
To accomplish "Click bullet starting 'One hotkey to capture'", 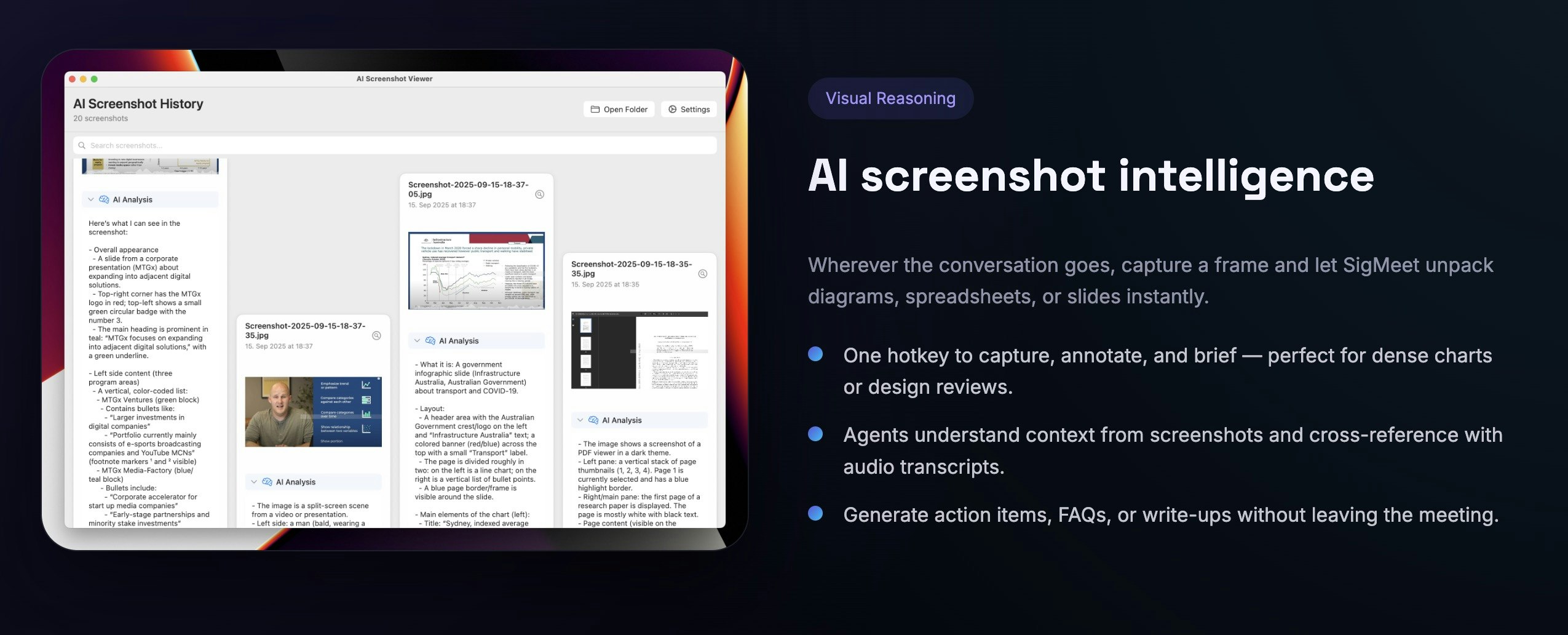I will pos(1168,371).
